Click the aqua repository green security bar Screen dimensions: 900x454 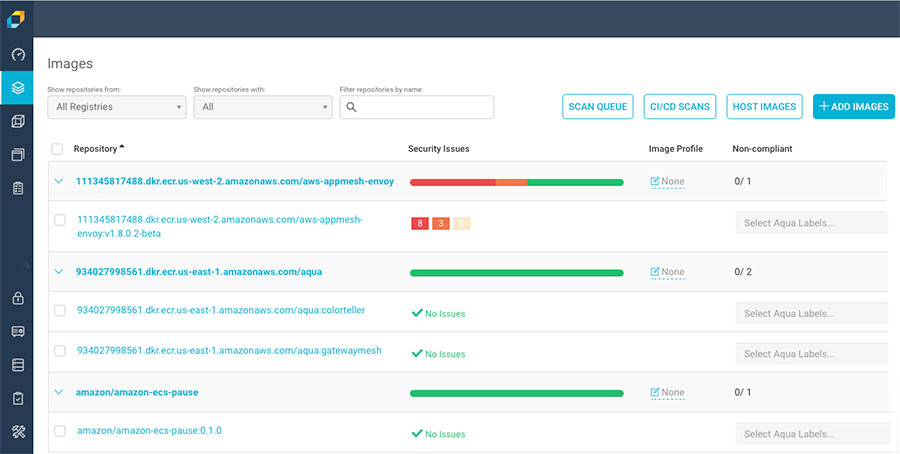517,273
